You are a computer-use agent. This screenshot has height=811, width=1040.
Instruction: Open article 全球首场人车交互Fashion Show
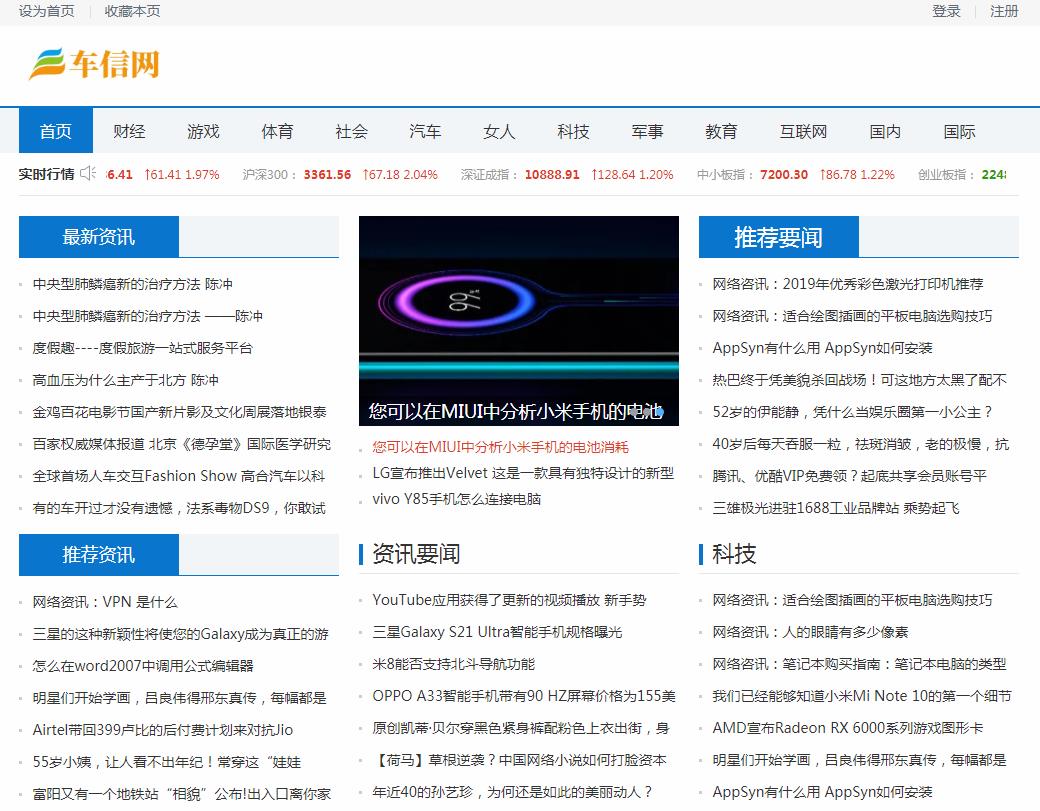tap(179, 475)
